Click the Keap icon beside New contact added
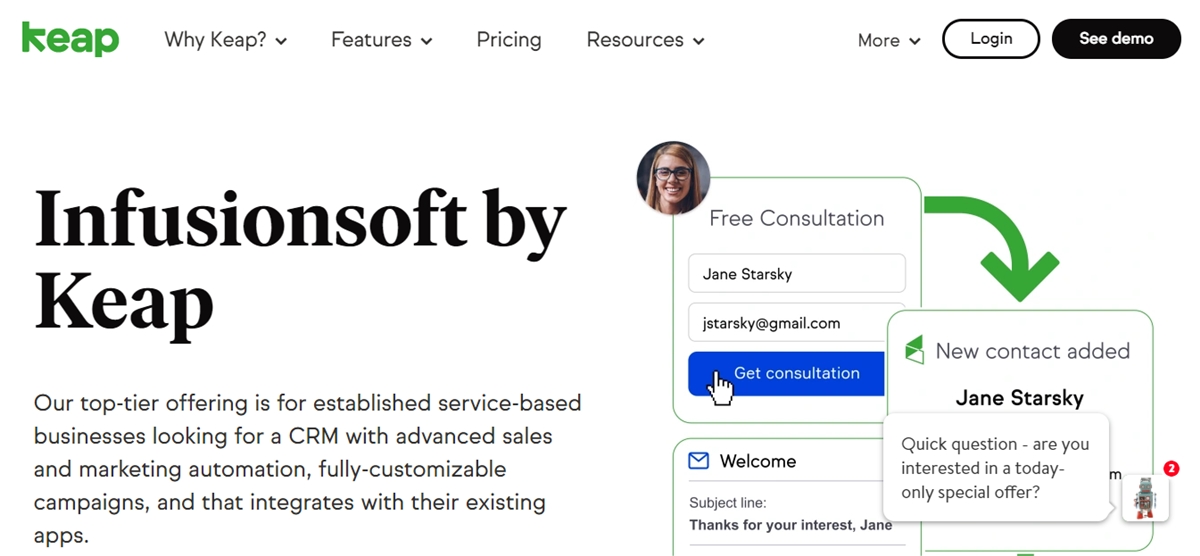This screenshot has width=1200, height=556. tap(914, 350)
